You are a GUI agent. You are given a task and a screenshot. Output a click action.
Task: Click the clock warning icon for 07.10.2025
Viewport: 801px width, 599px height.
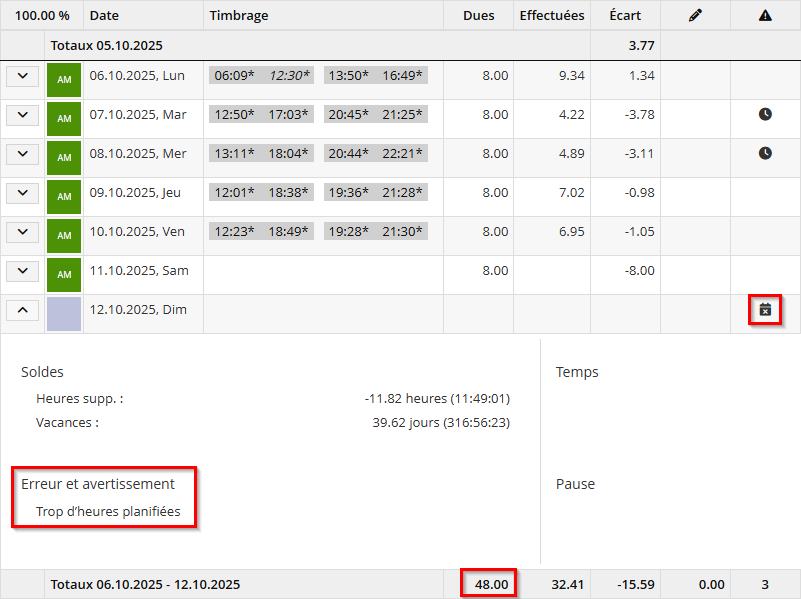(x=765, y=115)
